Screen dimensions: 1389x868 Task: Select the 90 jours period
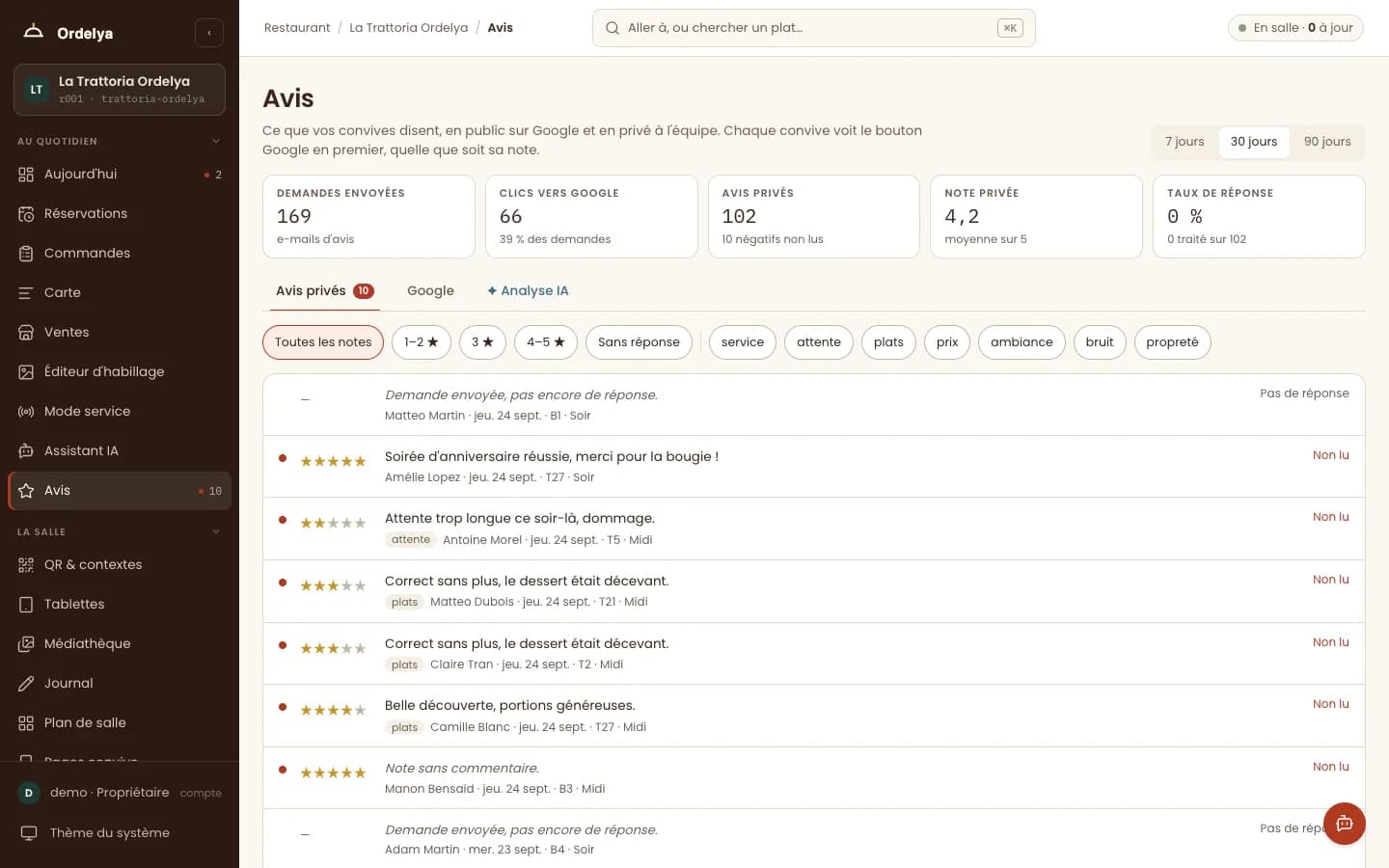point(1327,142)
